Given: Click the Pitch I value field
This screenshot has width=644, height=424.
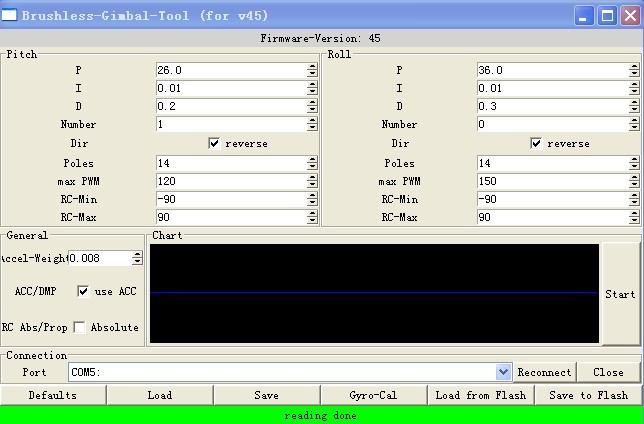Looking at the screenshot, I should pyautogui.click(x=231, y=88).
